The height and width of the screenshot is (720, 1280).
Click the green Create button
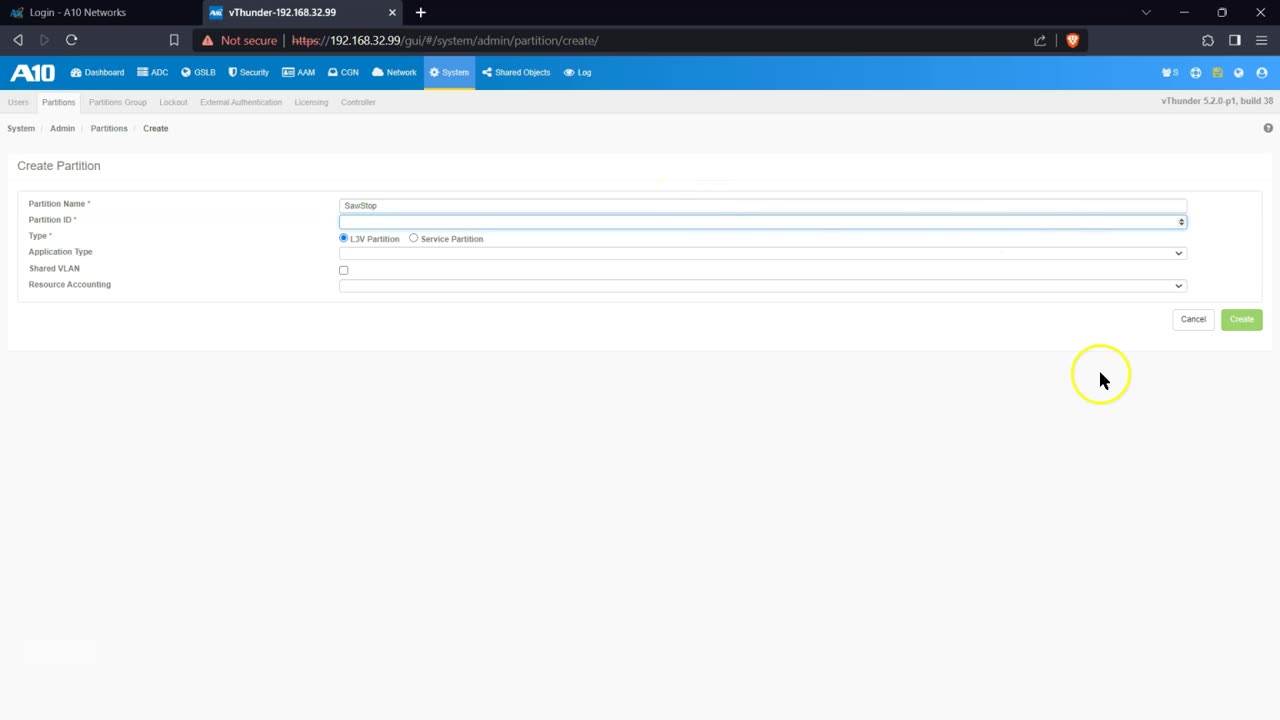click(x=1241, y=319)
